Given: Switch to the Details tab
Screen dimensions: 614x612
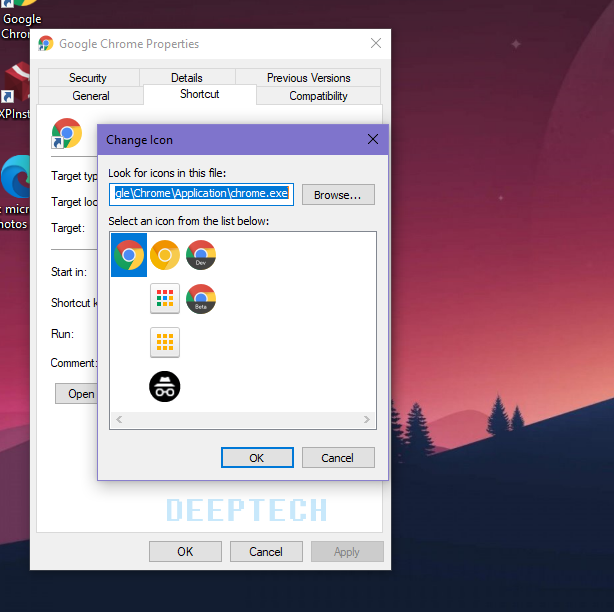Looking at the screenshot, I should tap(187, 78).
